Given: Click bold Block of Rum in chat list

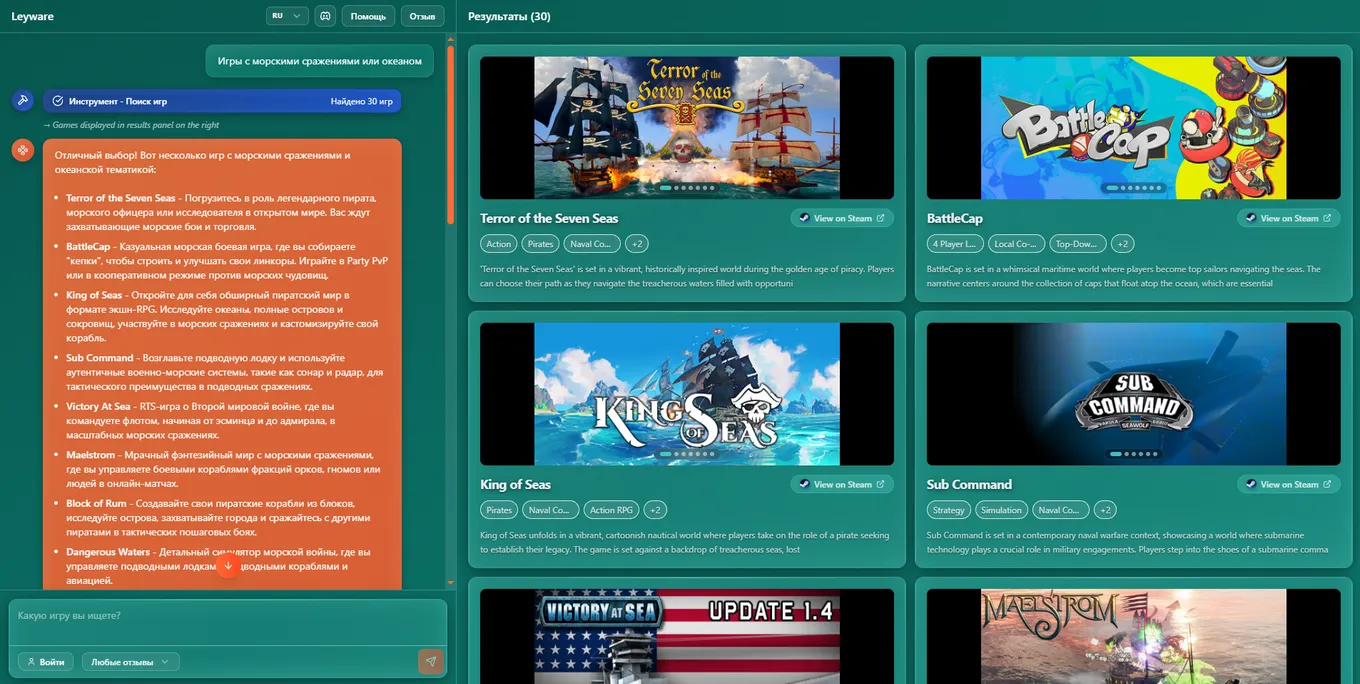Looking at the screenshot, I should pos(96,503).
